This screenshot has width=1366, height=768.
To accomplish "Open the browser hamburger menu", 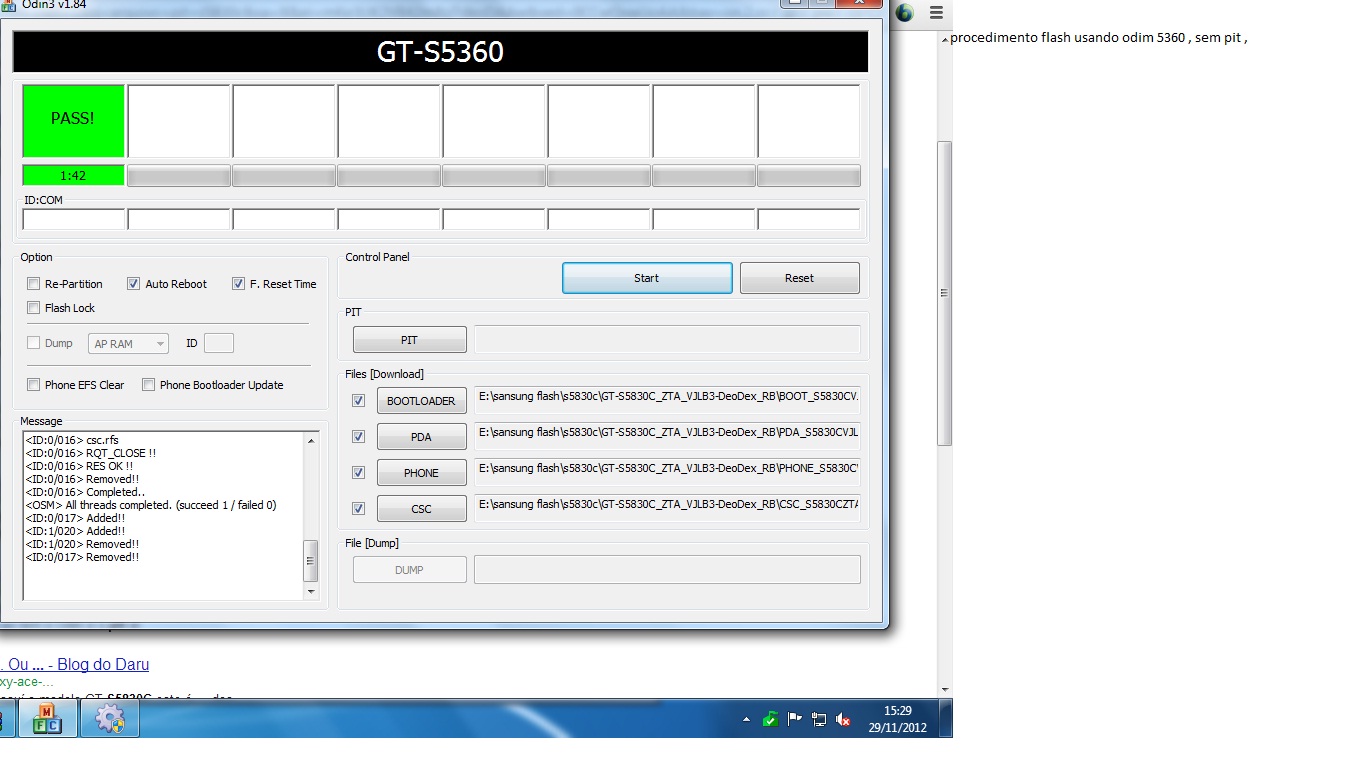I will (x=936, y=13).
